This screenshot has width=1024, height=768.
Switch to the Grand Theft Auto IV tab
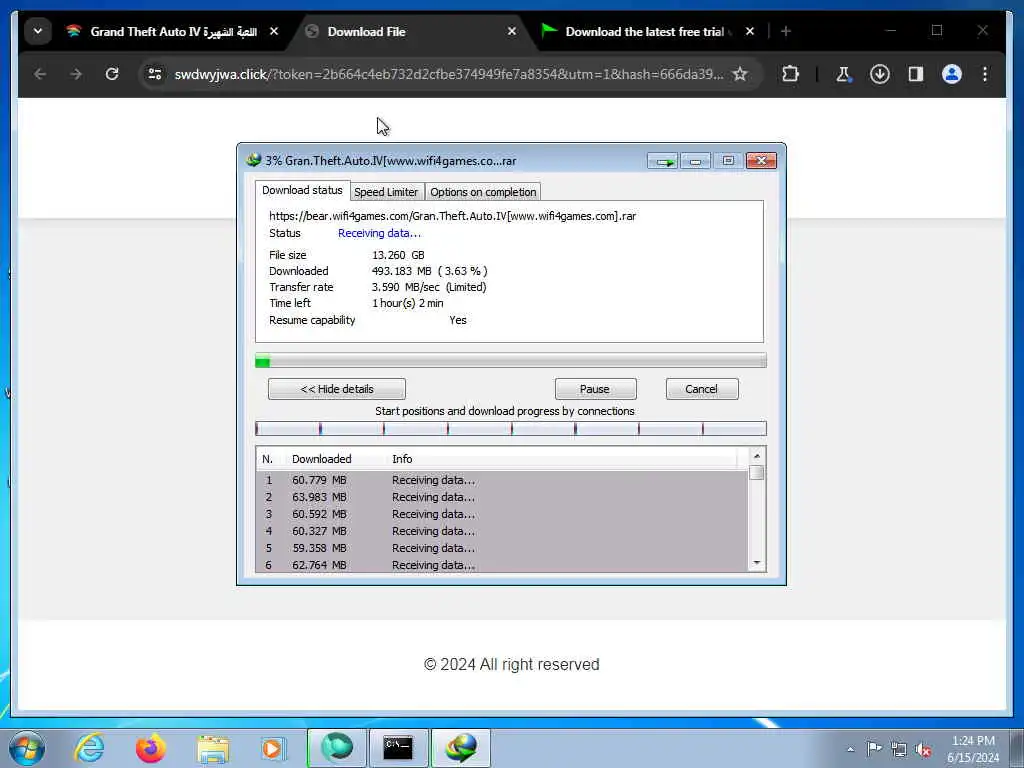172,31
